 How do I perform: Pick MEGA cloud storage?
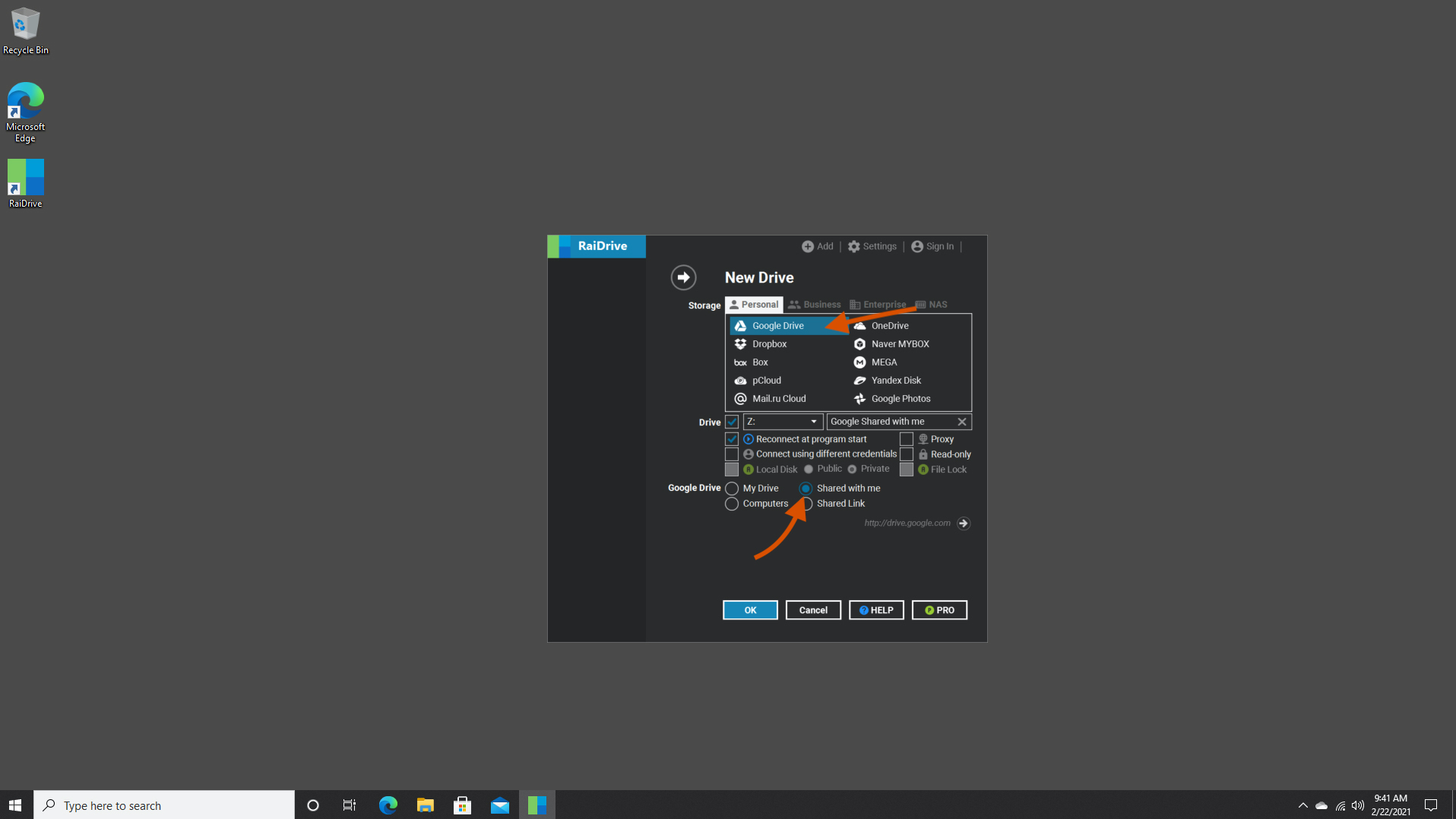[884, 362]
